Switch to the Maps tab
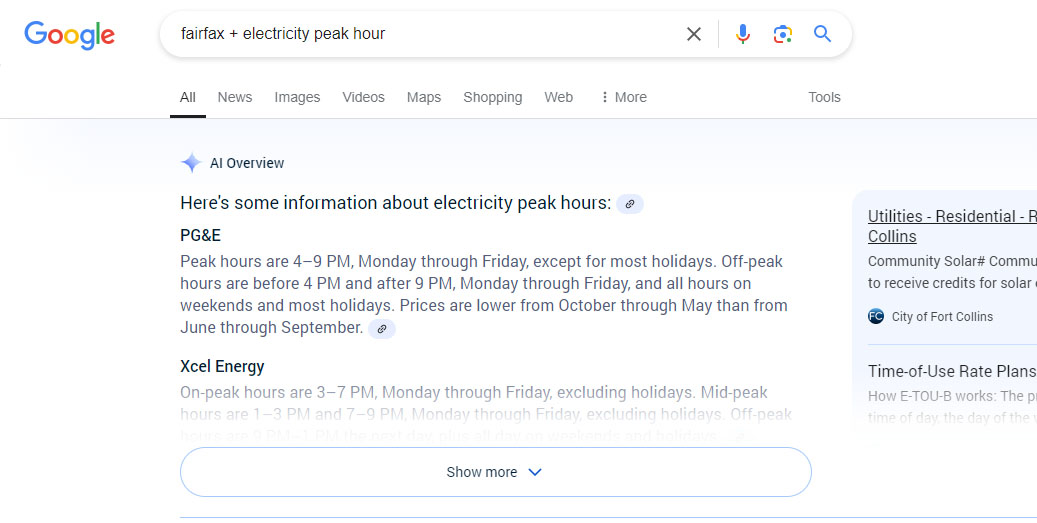The width and height of the screenshot is (1037, 523). (x=424, y=97)
